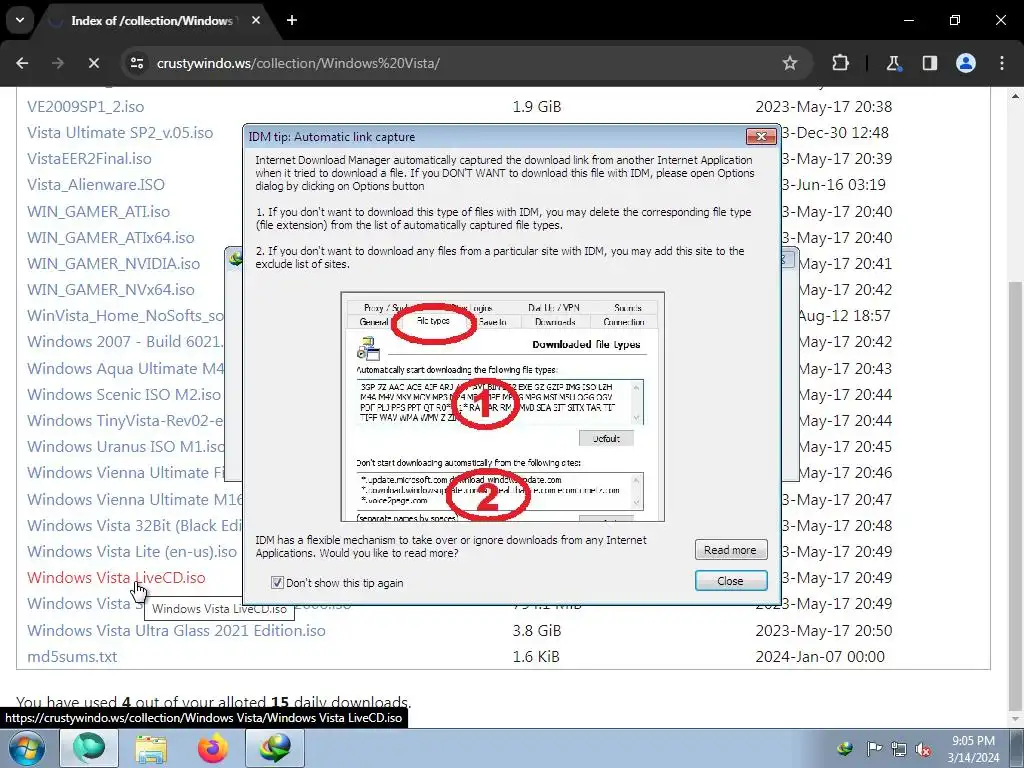Close the Index of /collection tab
This screenshot has height=768, width=1024.
point(256,20)
